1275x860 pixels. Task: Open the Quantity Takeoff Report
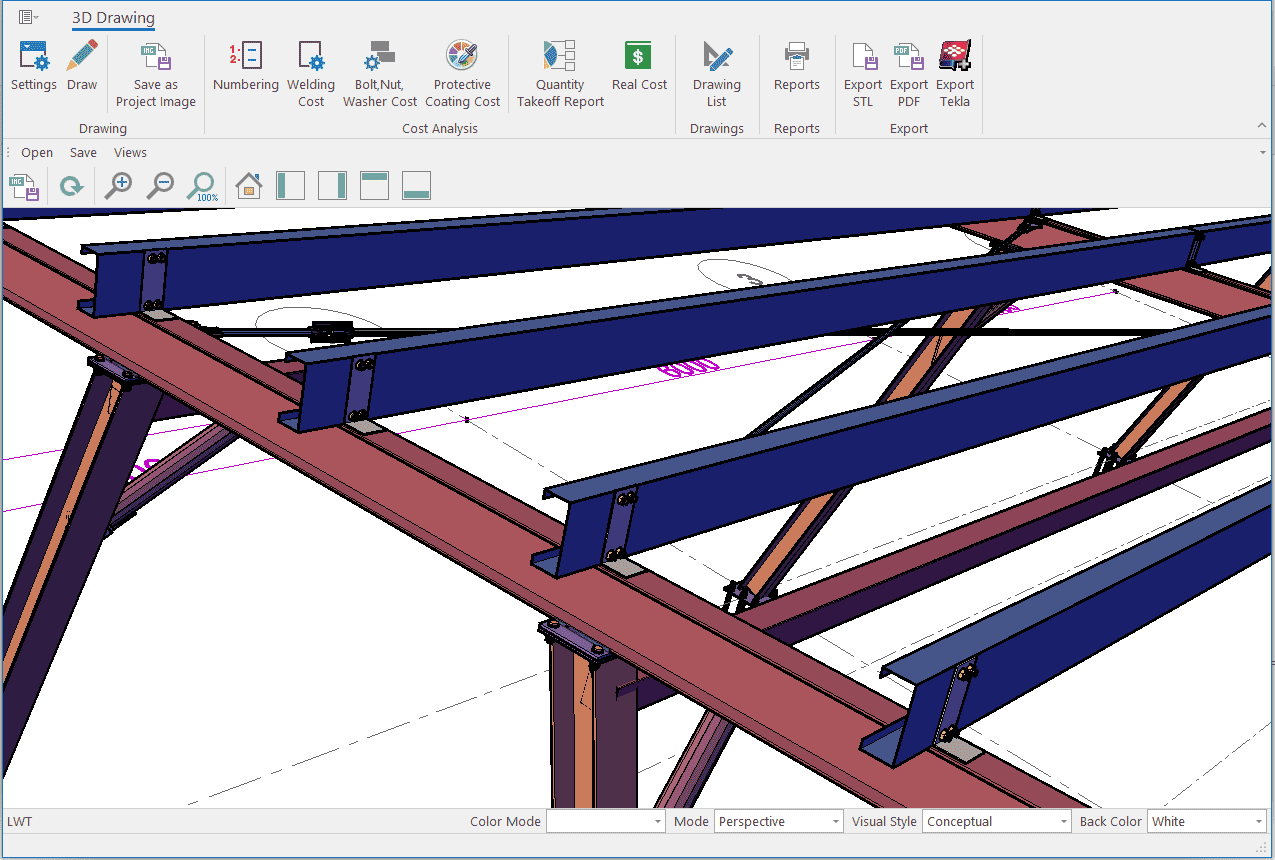pos(560,75)
